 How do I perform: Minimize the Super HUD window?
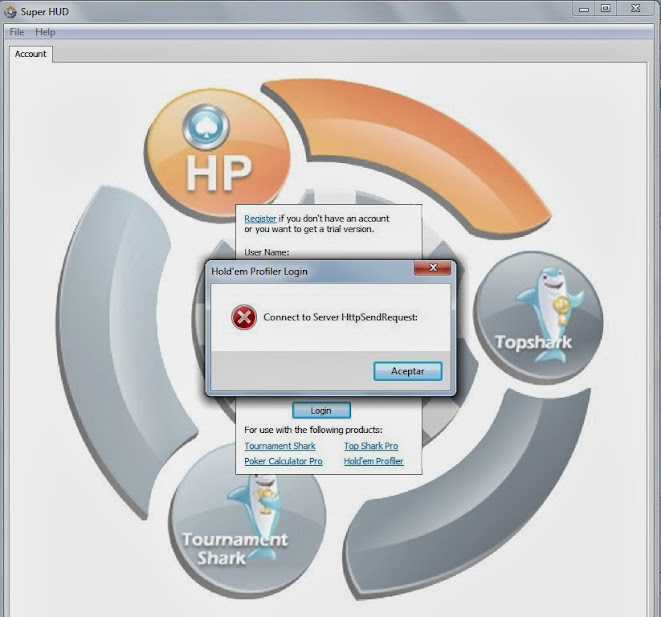pyautogui.click(x=584, y=9)
